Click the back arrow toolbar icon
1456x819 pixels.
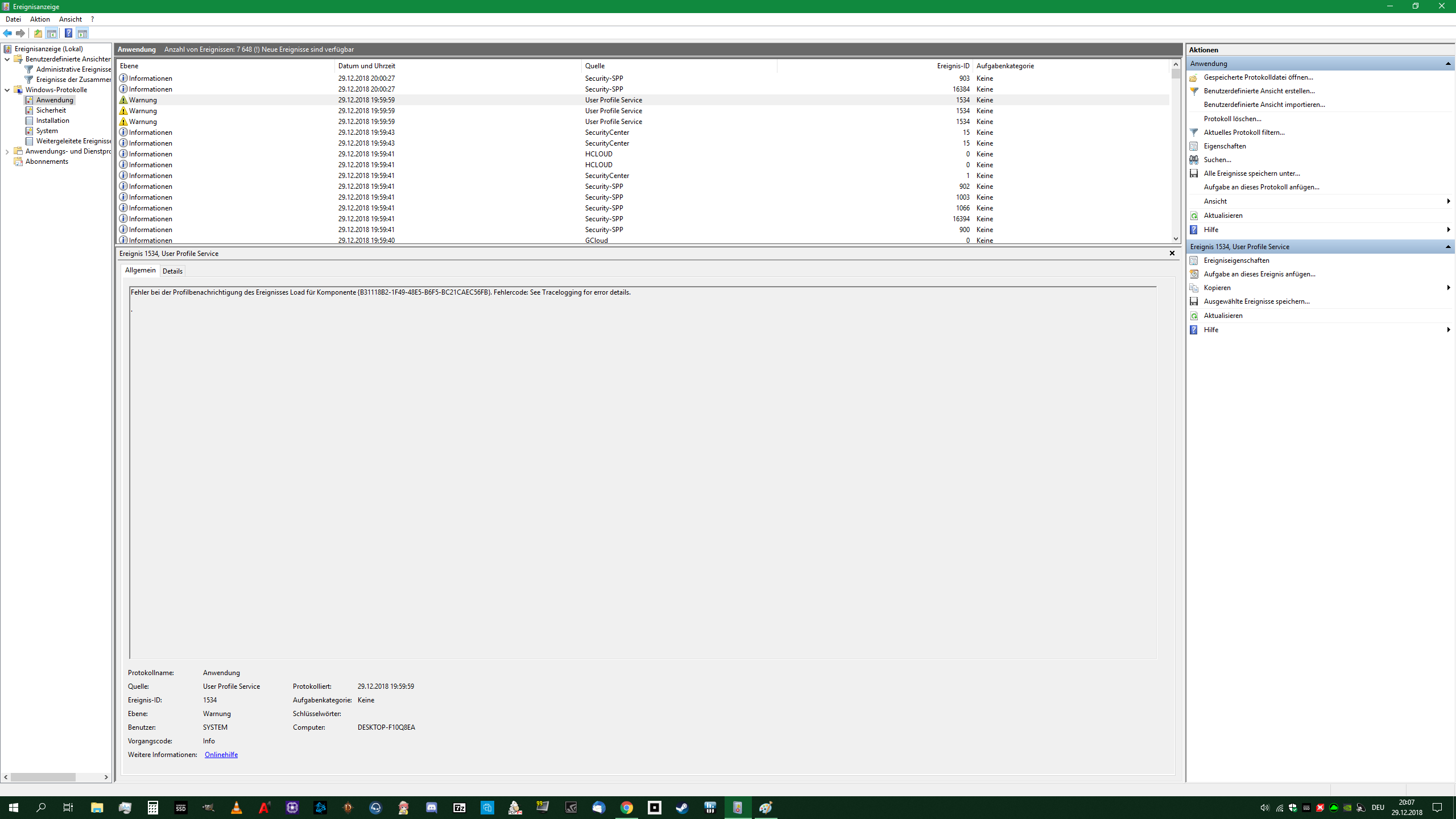[x=7, y=33]
